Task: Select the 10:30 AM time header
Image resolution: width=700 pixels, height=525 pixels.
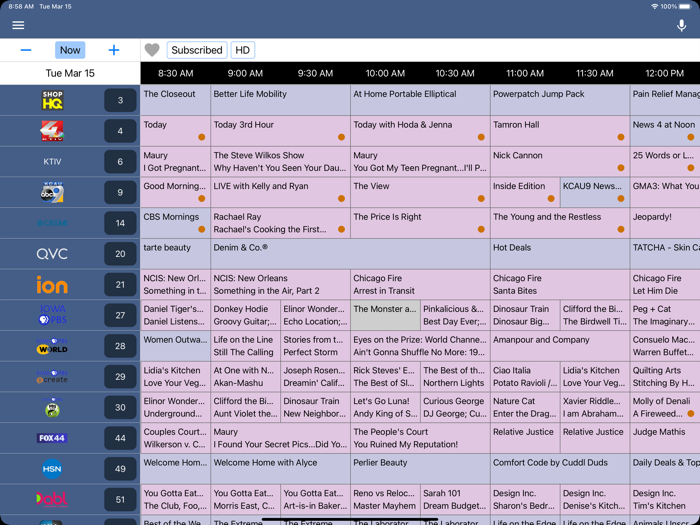Action: (455, 73)
